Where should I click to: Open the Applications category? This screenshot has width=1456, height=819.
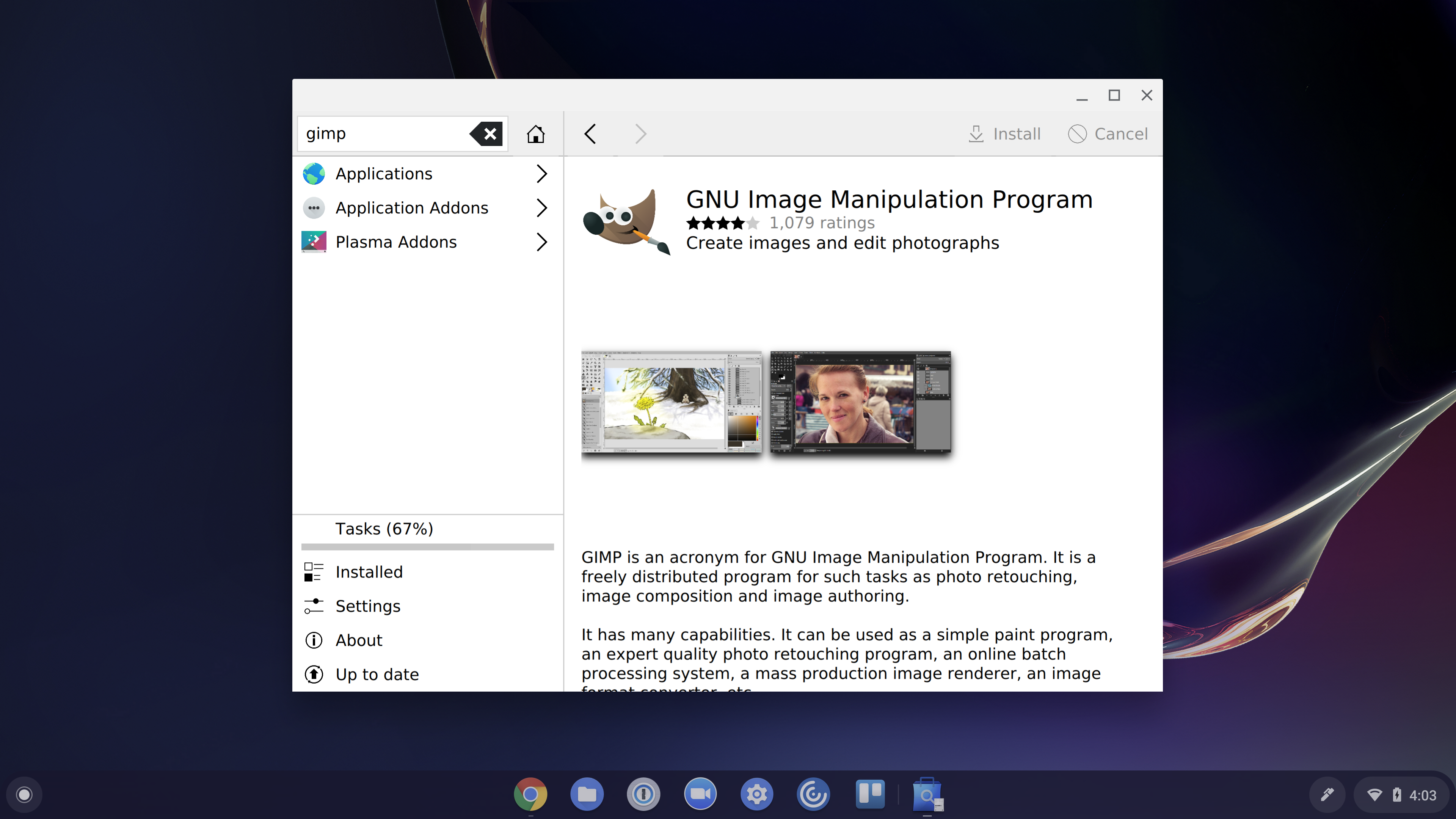[427, 174]
